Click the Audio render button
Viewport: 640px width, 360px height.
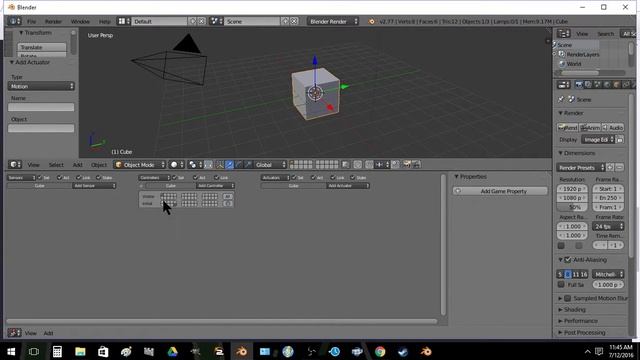coord(613,128)
